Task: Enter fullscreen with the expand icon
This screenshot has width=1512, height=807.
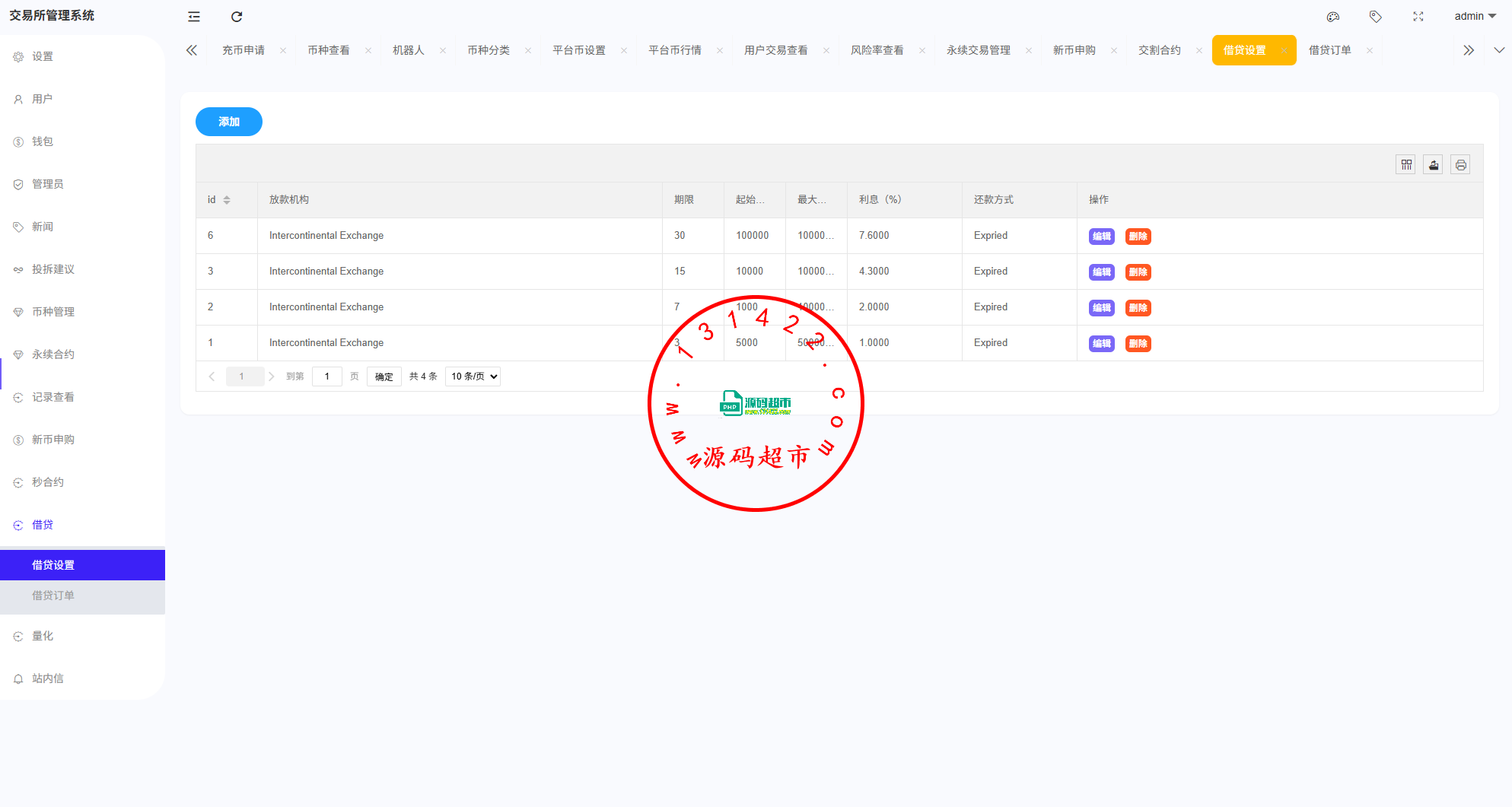Action: pos(1418,17)
